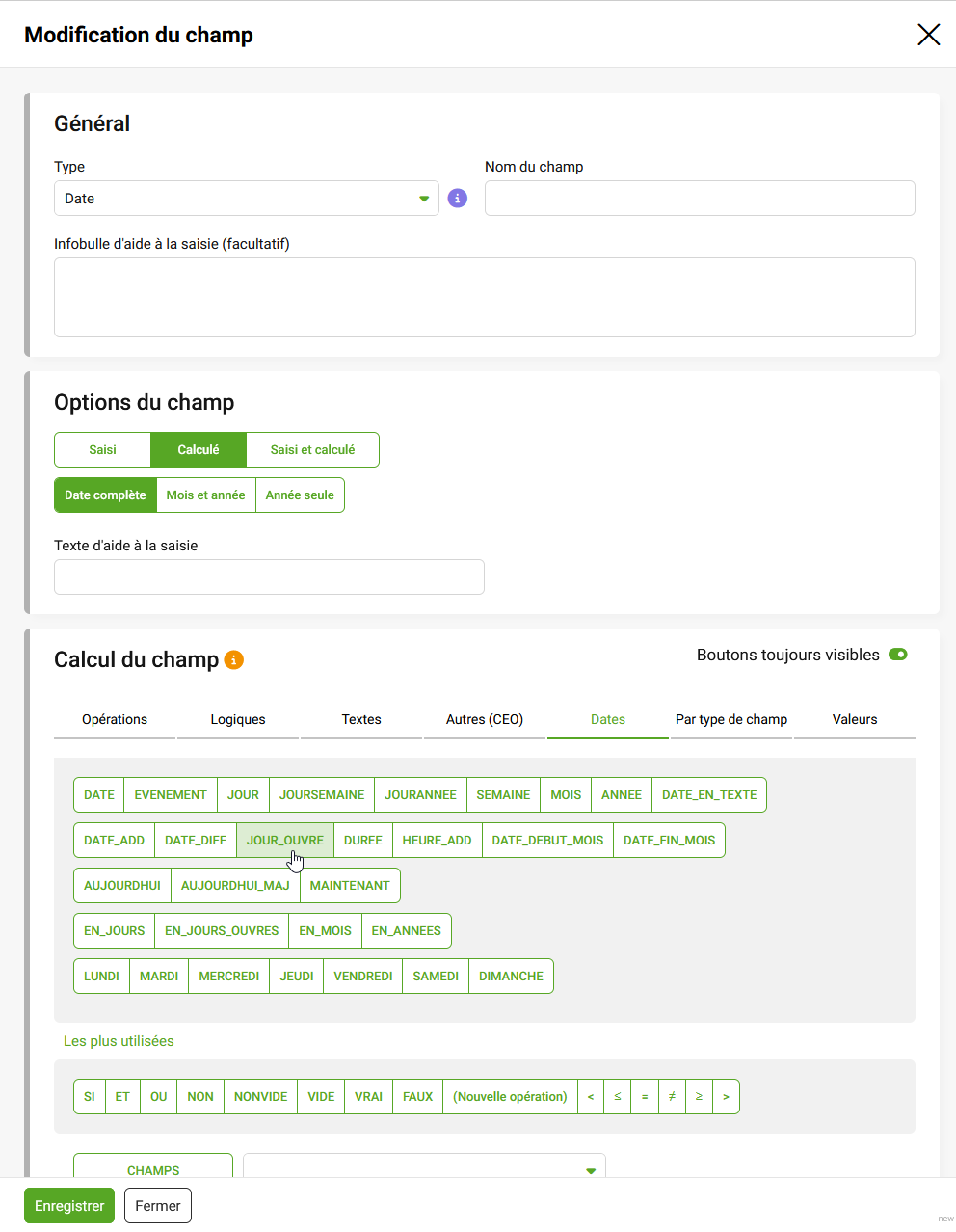Open the Logiques tab
This screenshot has width=956, height=1232.
pos(238,720)
